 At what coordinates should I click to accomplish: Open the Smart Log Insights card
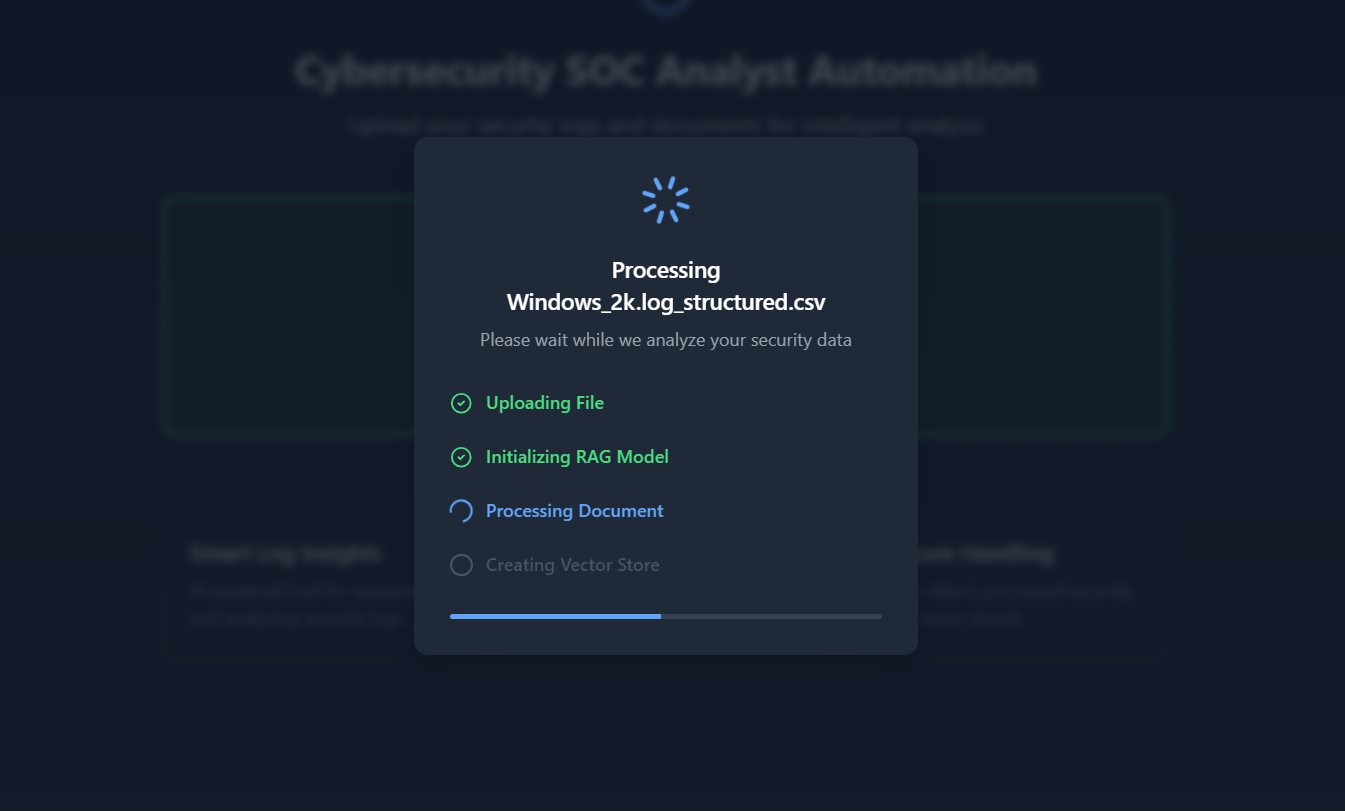287,585
